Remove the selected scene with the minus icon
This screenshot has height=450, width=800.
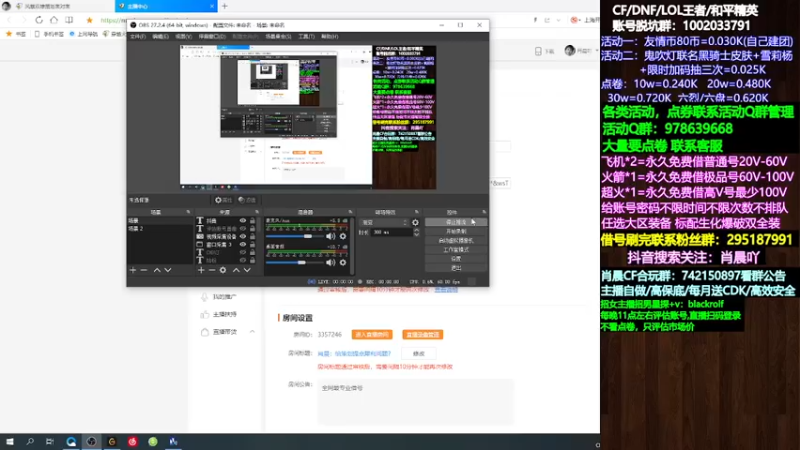[x=144, y=270]
